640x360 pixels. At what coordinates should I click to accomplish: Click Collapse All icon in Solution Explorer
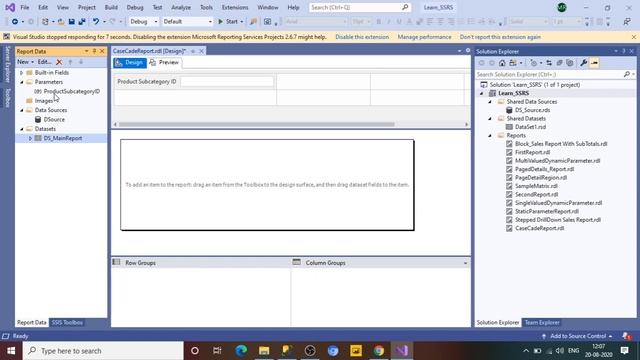point(560,63)
